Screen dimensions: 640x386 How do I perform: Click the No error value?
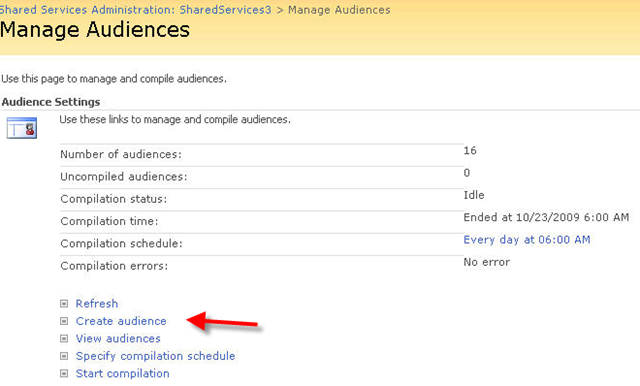(x=487, y=262)
